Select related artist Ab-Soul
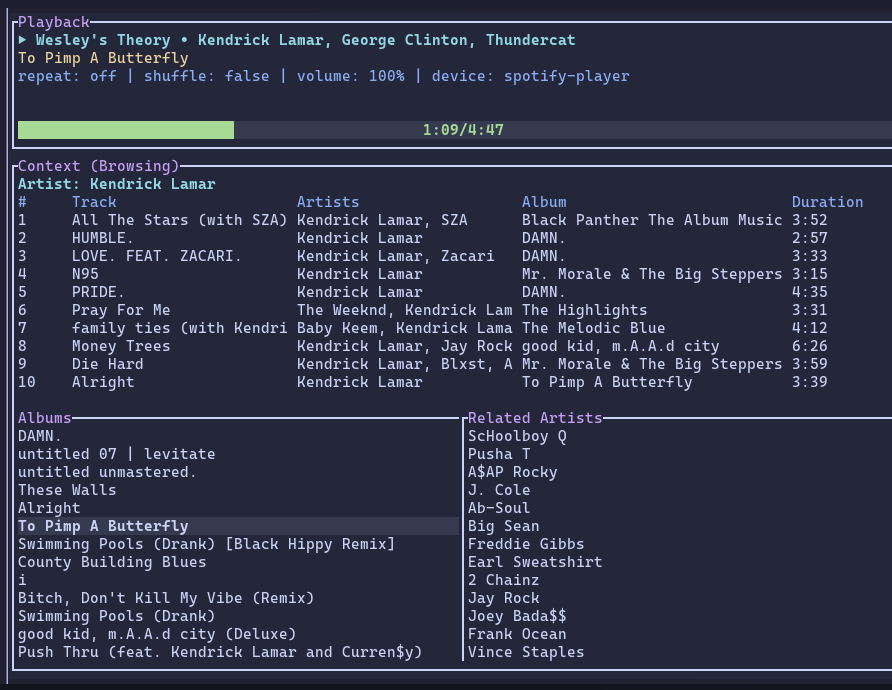 [499, 508]
